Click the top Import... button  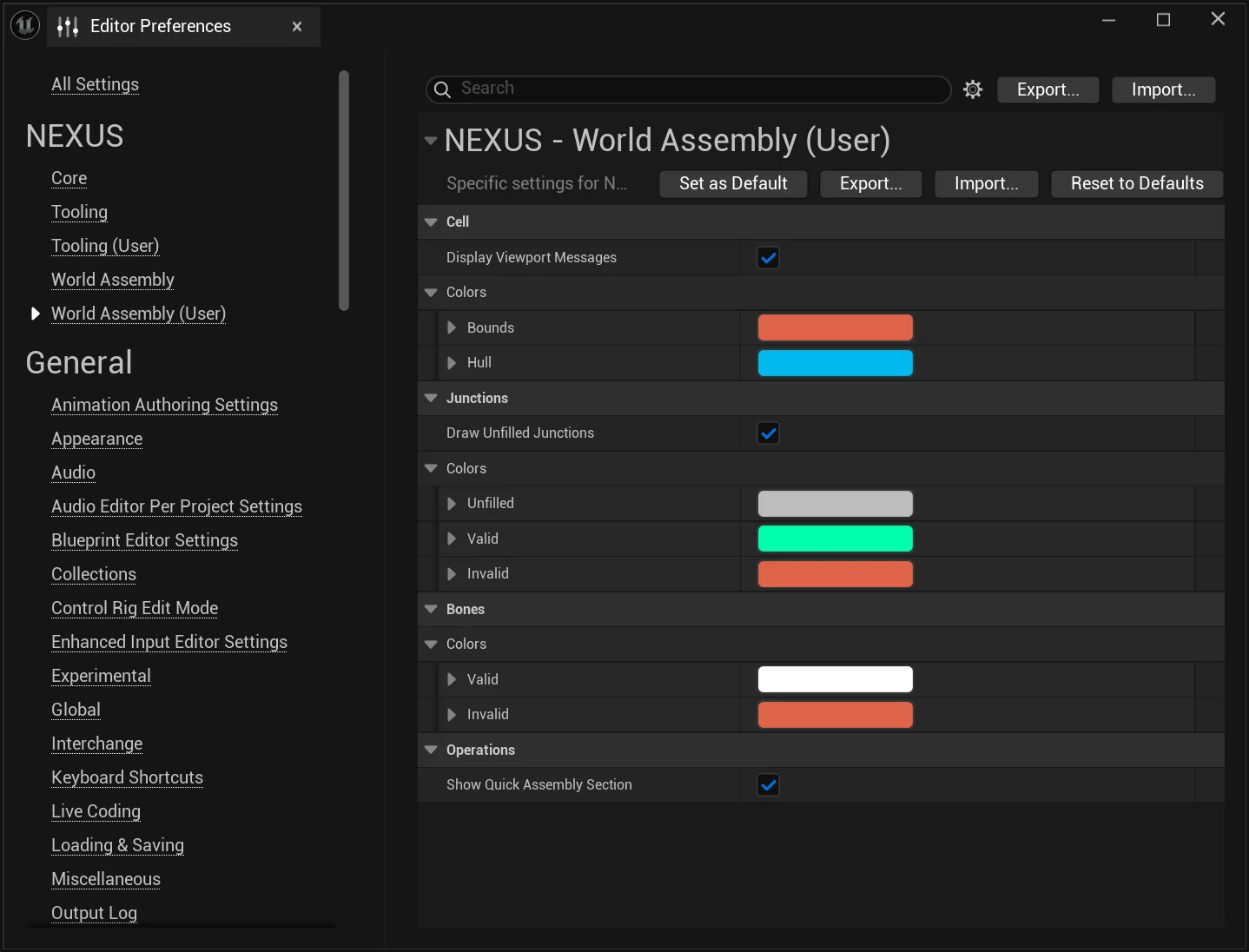(1164, 89)
